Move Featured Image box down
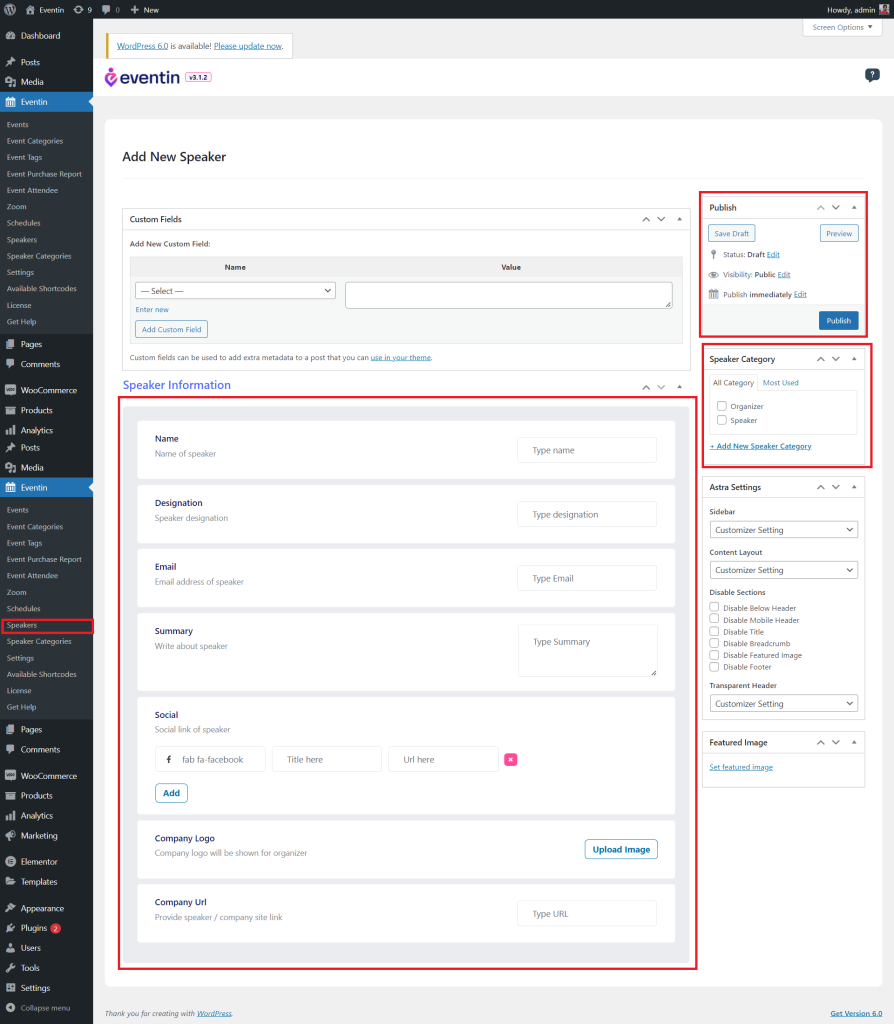 tap(836, 743)
